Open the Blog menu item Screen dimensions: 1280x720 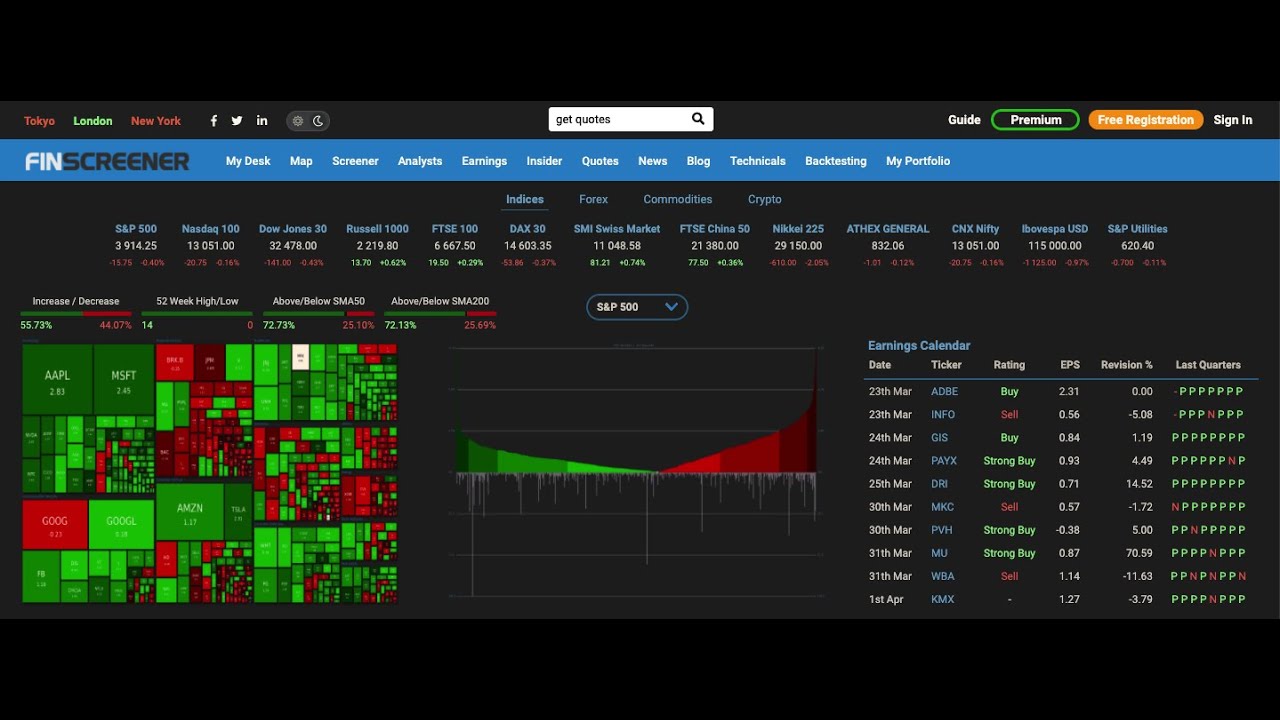698,161
